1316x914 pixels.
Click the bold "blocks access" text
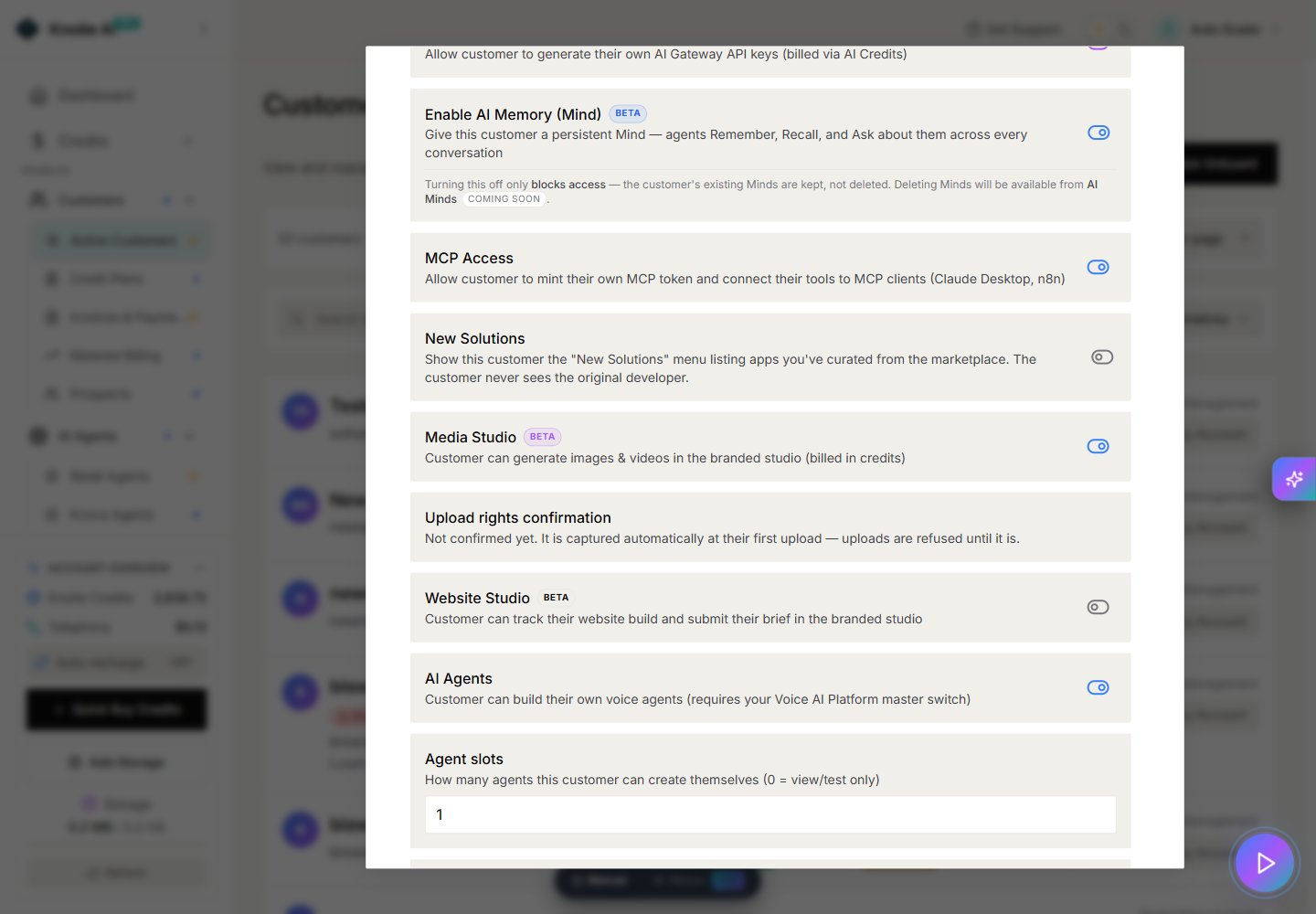(x=568, y=185)
